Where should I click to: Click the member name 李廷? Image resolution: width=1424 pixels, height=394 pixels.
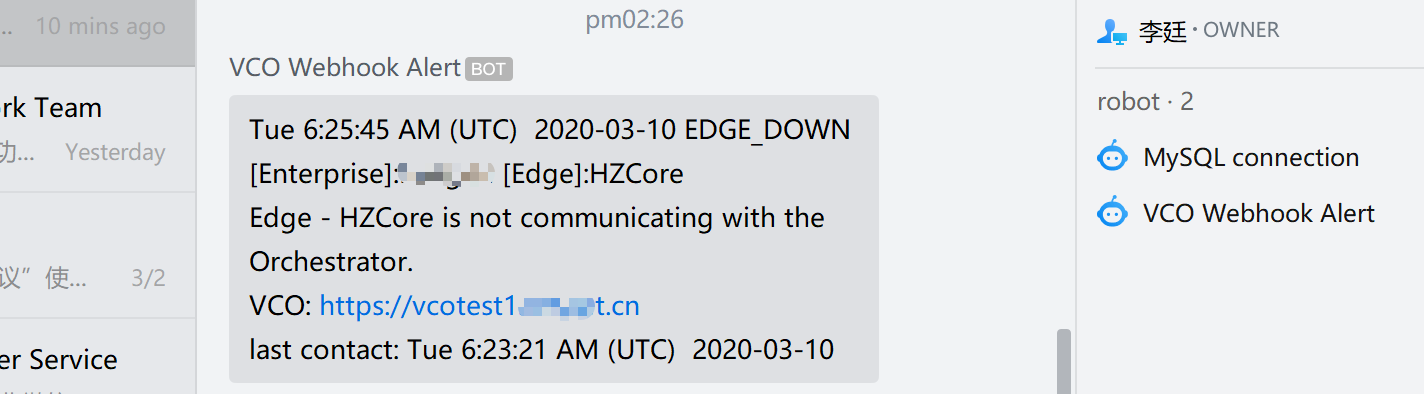pos(1163,31)
